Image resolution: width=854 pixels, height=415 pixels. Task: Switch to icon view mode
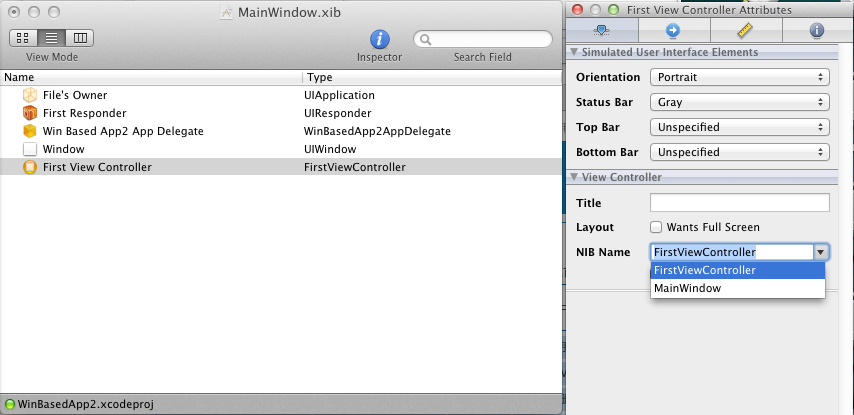click(23, 38)
